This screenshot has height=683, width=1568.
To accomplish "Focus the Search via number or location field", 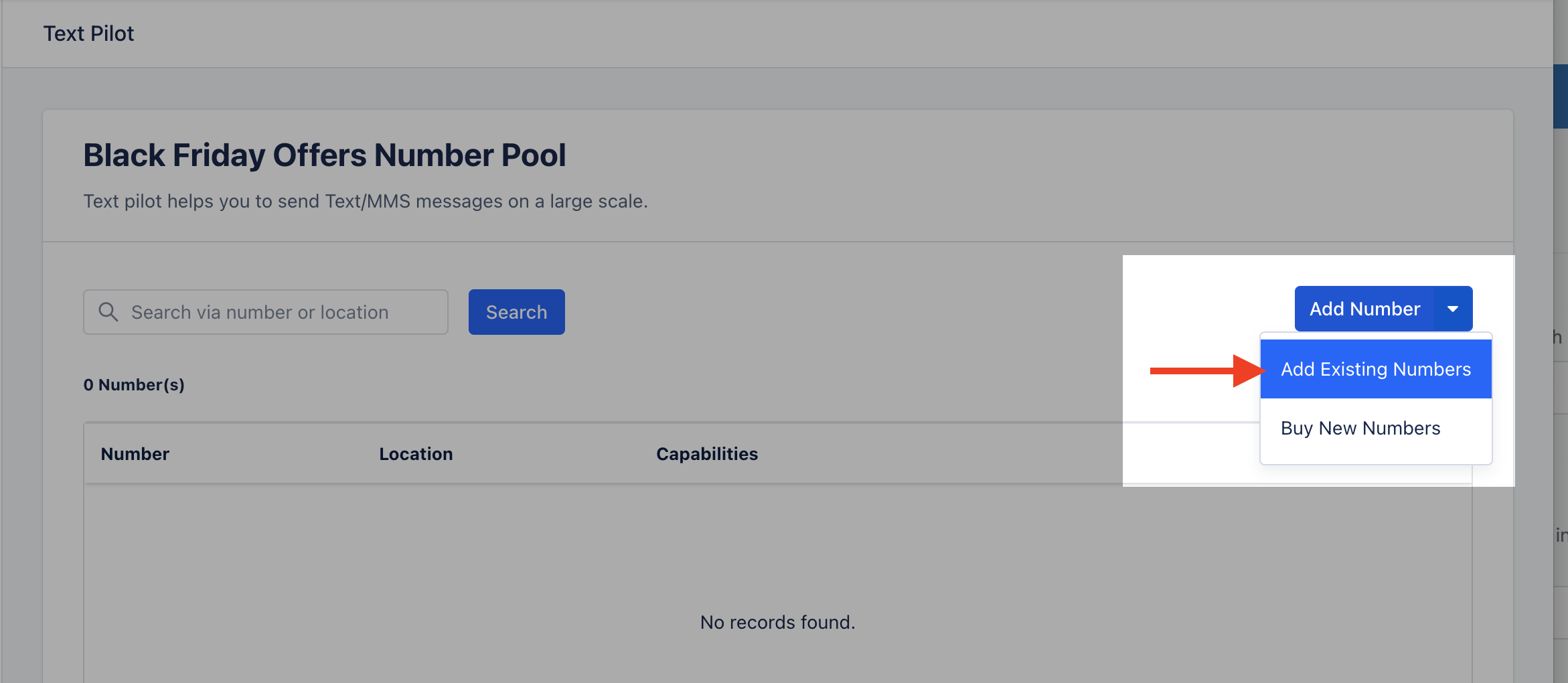I will [266, 312].
